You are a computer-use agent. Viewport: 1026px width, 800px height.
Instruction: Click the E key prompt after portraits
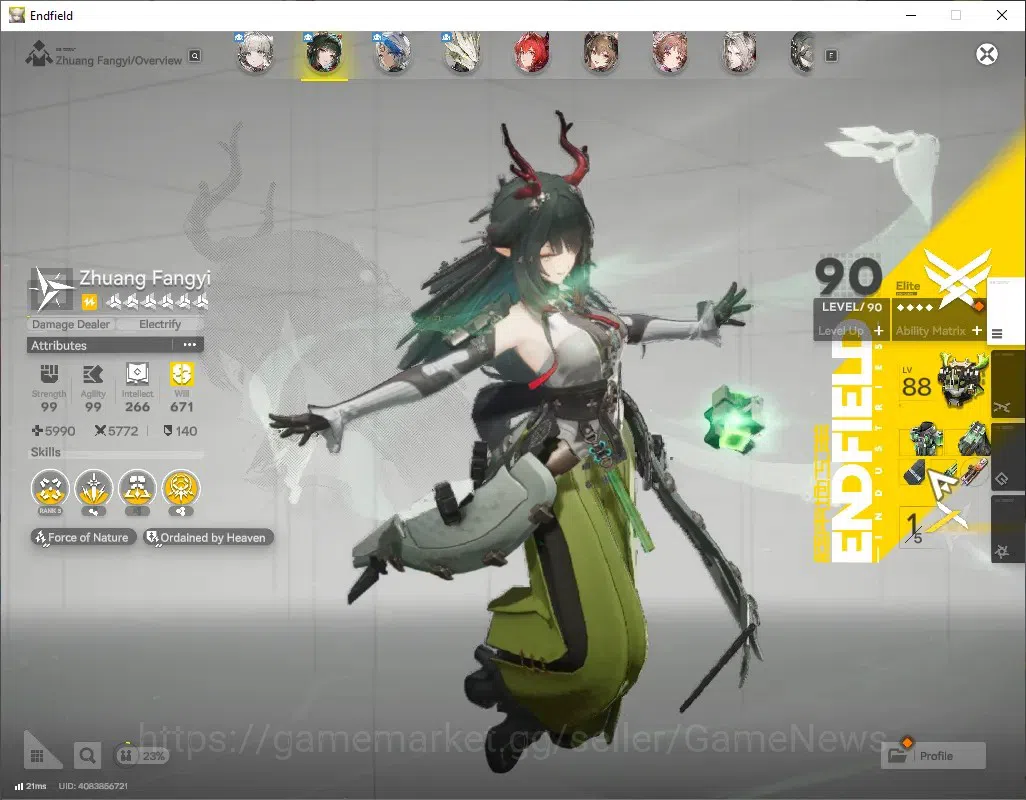tap(831, 56)
